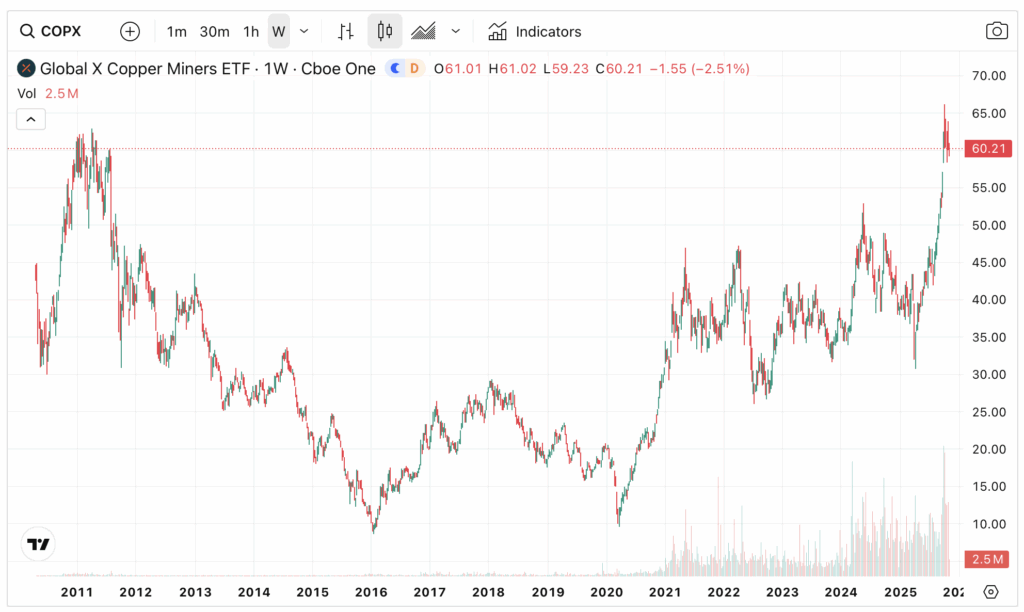Open chart settings hexagon icon at bottom right
This screenshot has height=612, width=1024.
point(990,591)
